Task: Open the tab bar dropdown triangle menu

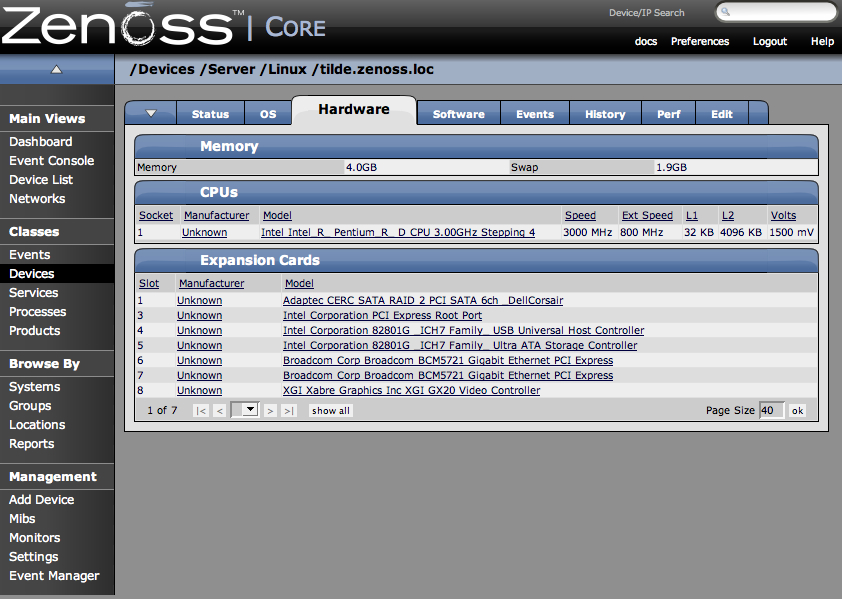Action: tap(151, 113)
